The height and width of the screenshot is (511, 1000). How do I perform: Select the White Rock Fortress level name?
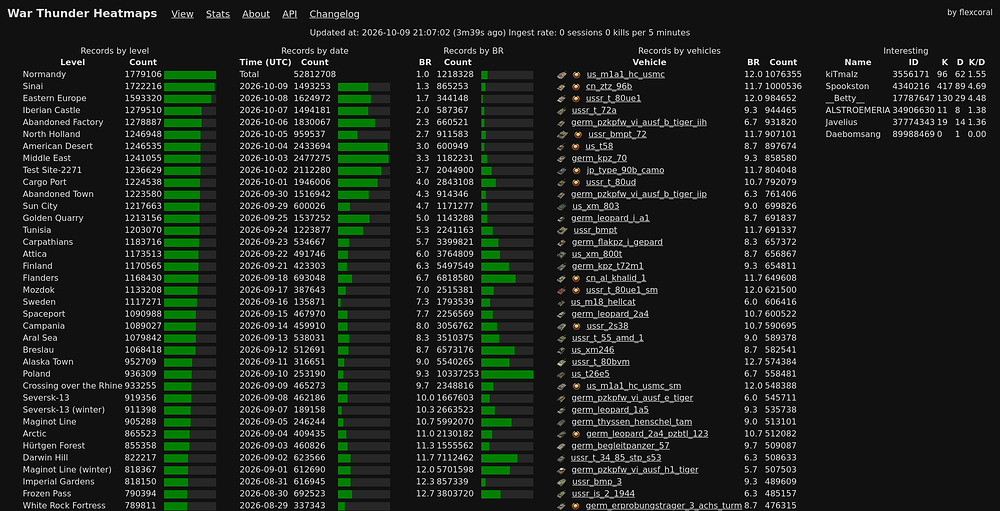64,506
